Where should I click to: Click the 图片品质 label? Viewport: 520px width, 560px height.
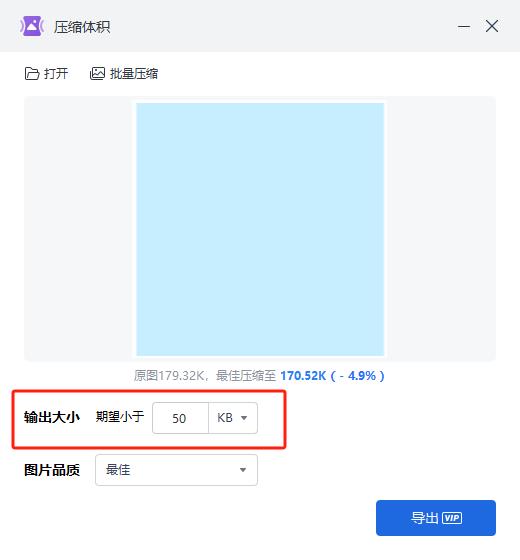click(52, 470)
